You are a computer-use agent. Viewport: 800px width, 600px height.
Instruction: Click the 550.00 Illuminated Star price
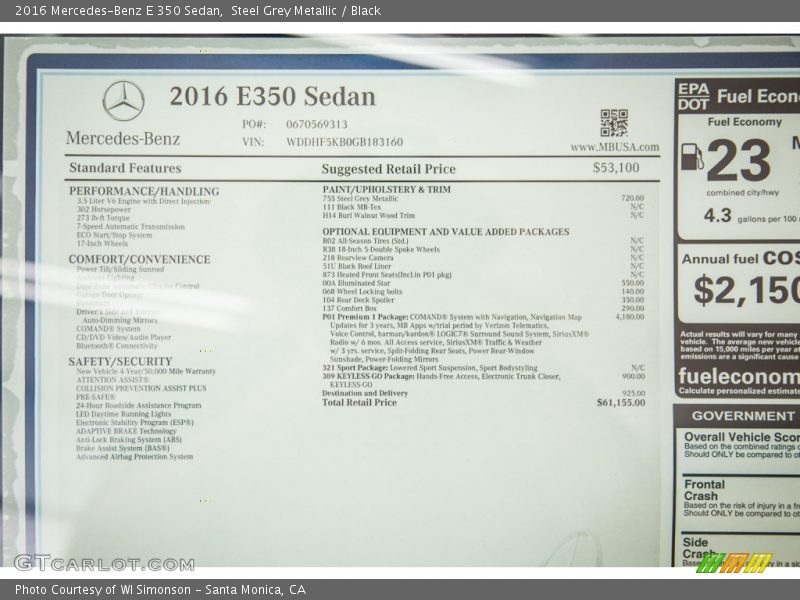coord(633,283)
